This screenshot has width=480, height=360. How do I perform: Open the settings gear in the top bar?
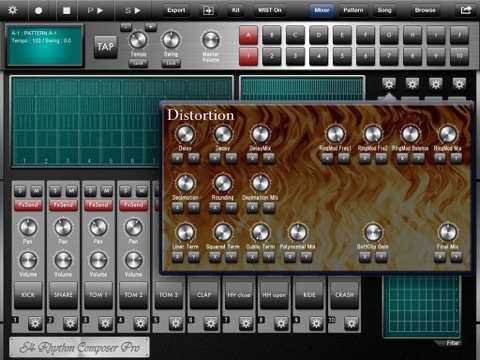13,10
